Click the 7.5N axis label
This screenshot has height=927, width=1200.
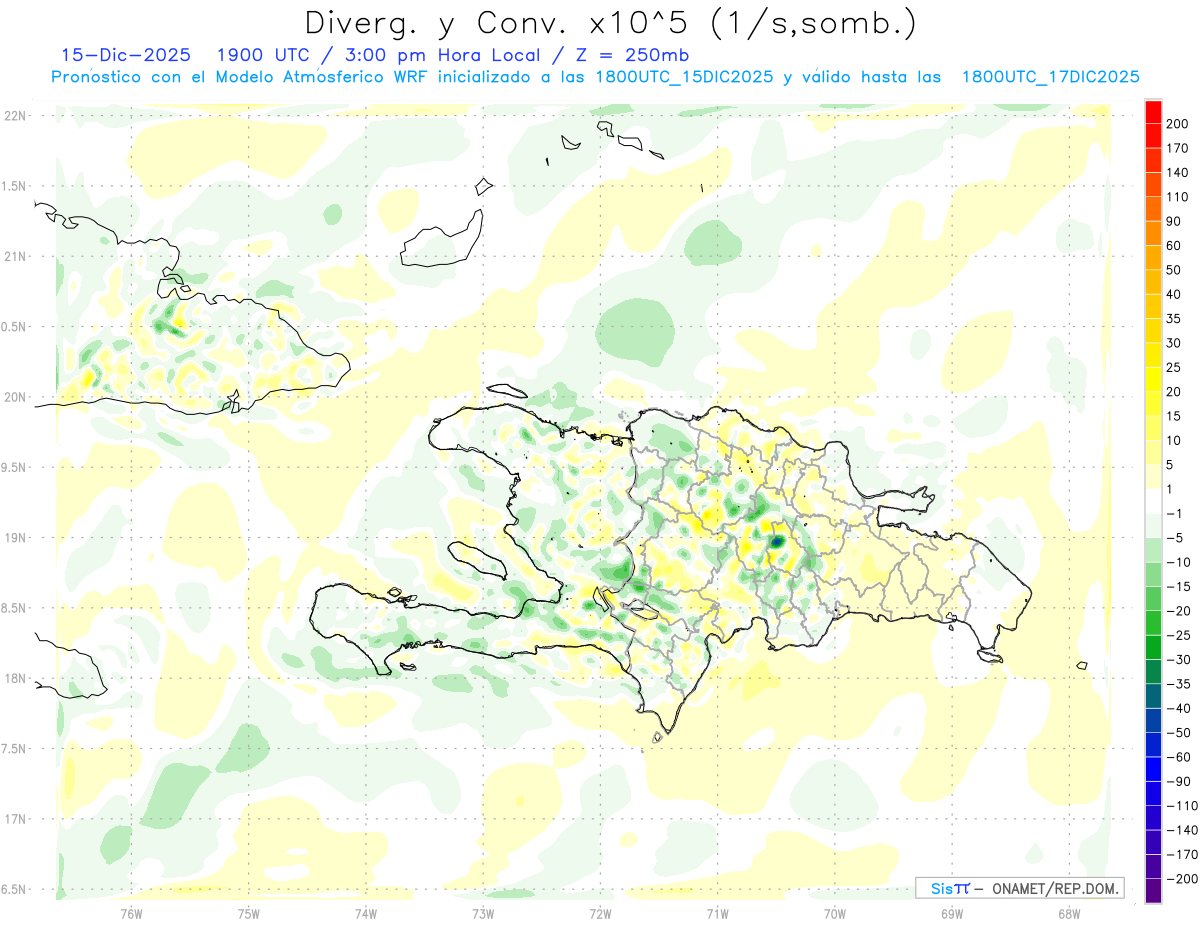(x=15, y=748)
